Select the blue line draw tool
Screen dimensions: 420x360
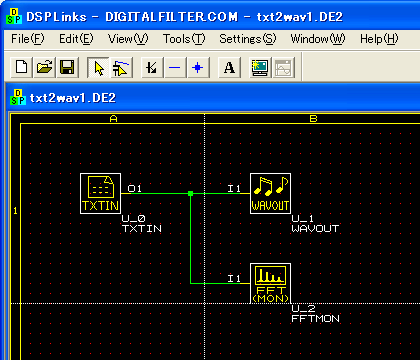[175, 68]
